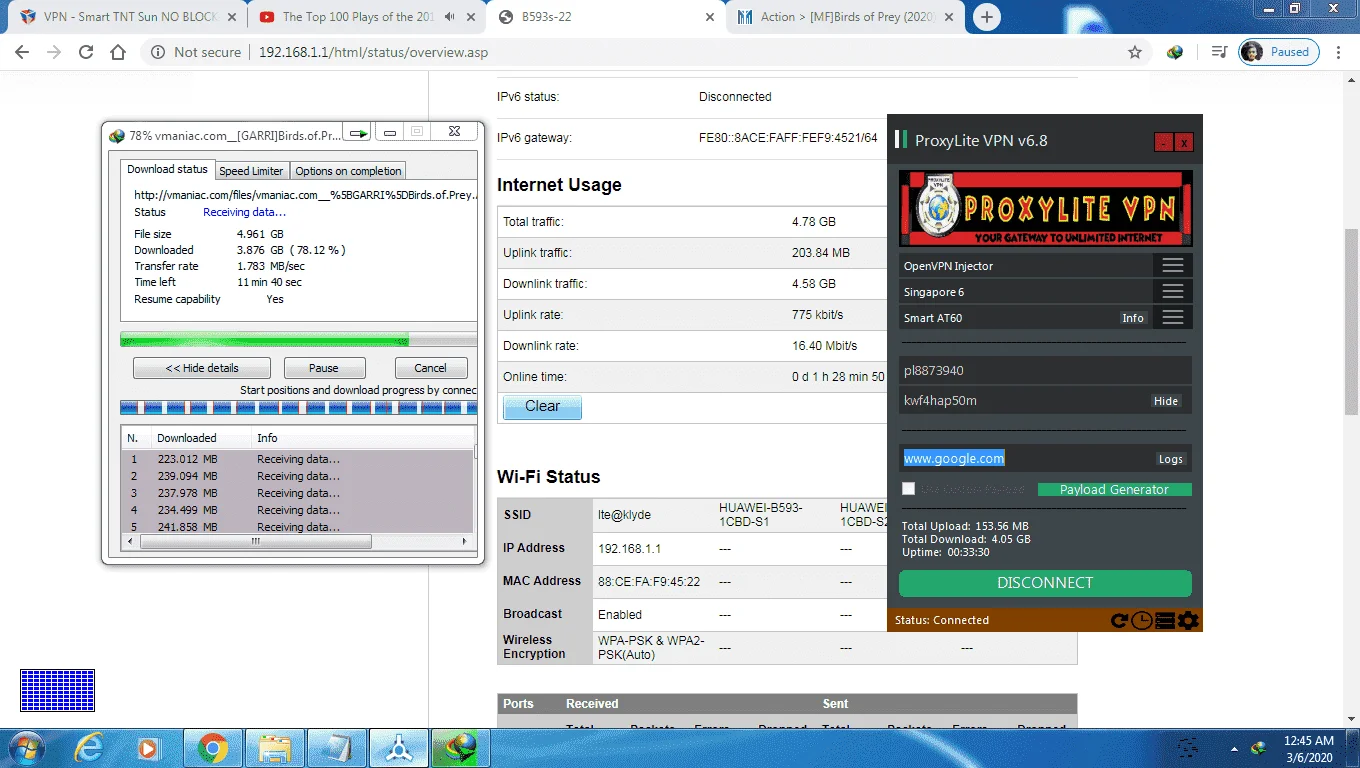Open the Options on completion tab
Screen dimensions: 1360x768
tap(348, 171)
